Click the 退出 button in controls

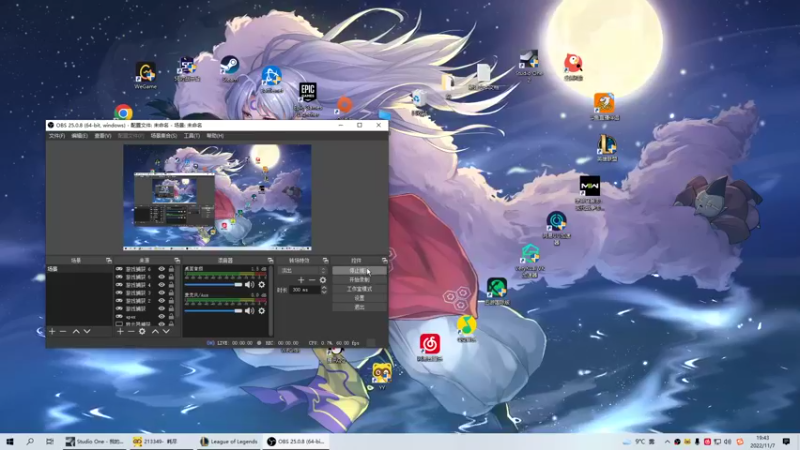[x=359, y=307]
